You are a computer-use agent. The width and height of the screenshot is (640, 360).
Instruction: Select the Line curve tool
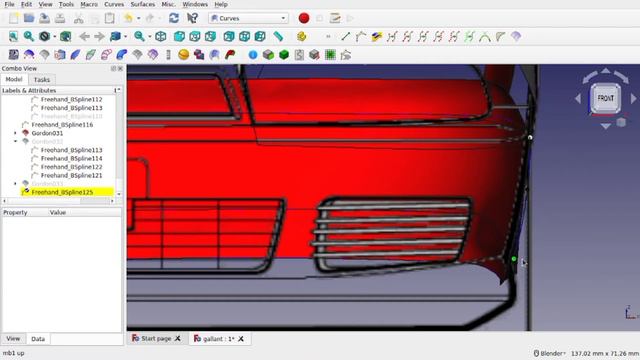click(x=345, y=37)
